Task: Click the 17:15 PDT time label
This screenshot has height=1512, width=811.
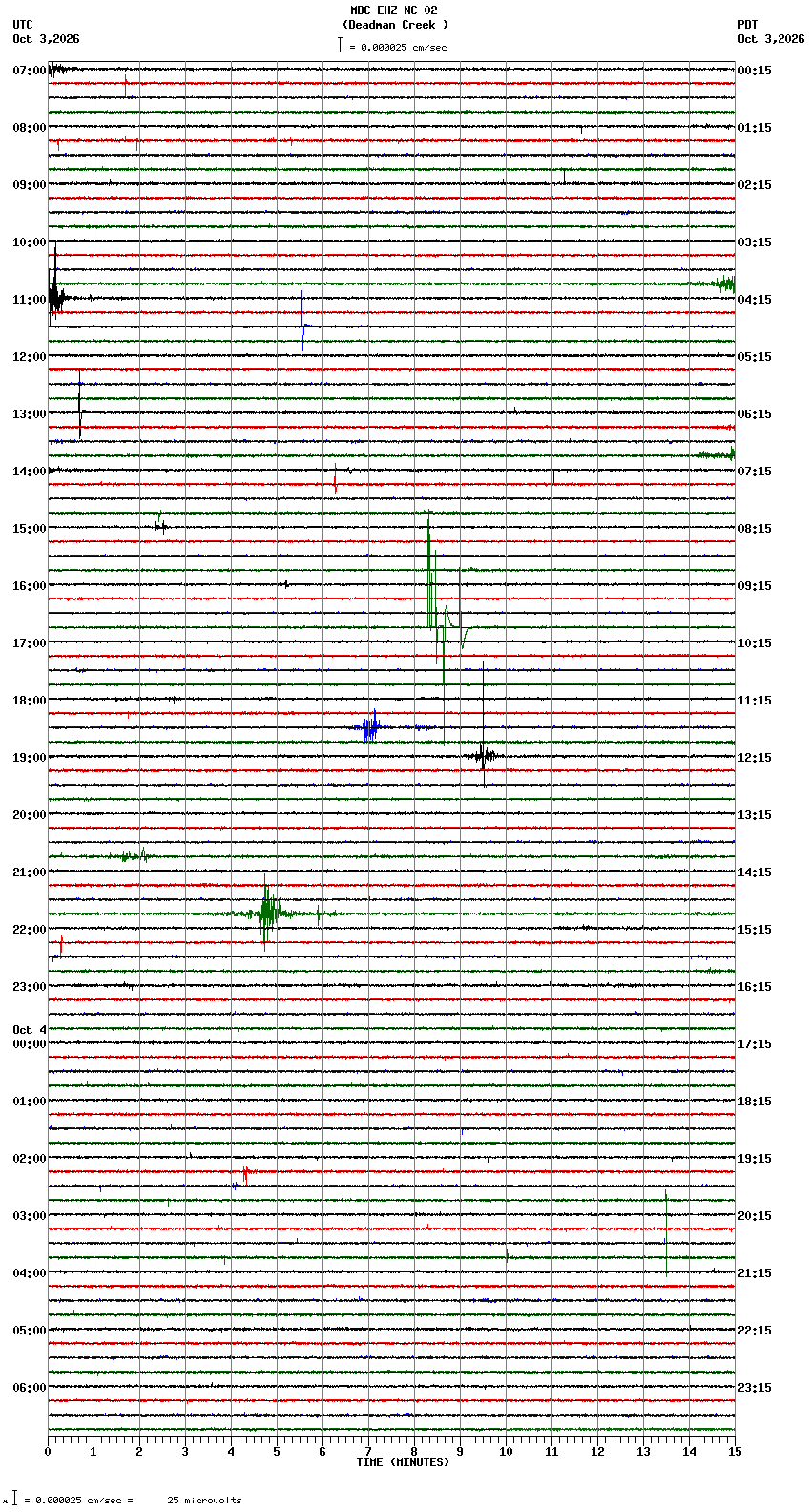Action: (x=755, y=1044)
